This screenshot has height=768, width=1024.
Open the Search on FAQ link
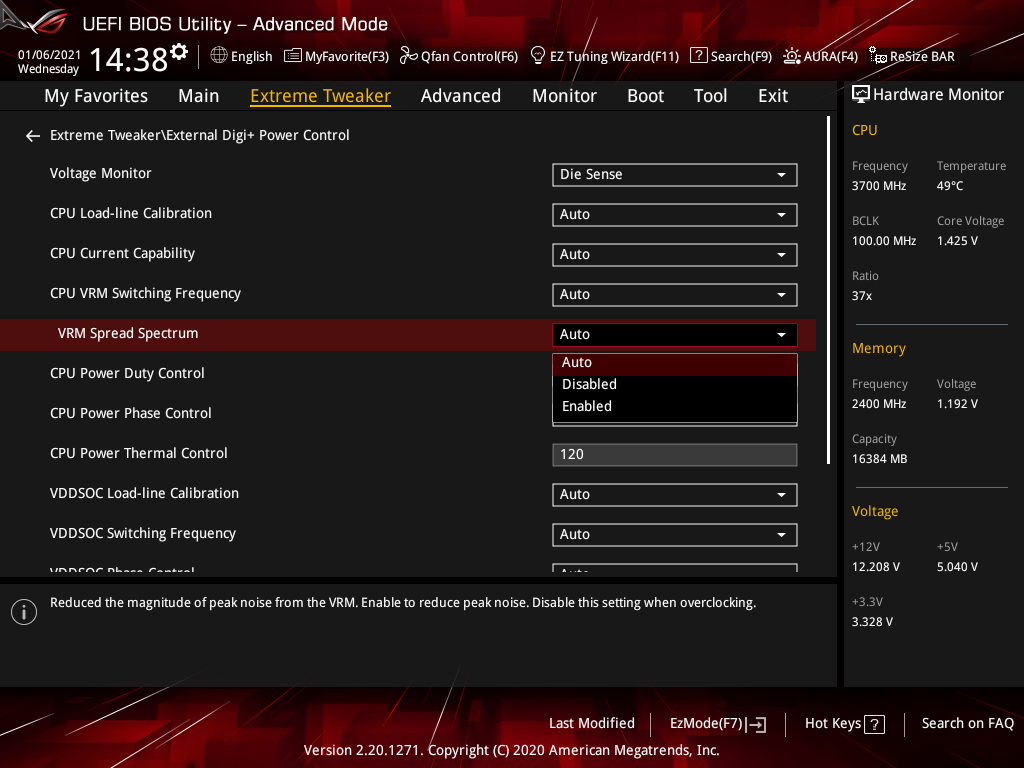(967, 724)
